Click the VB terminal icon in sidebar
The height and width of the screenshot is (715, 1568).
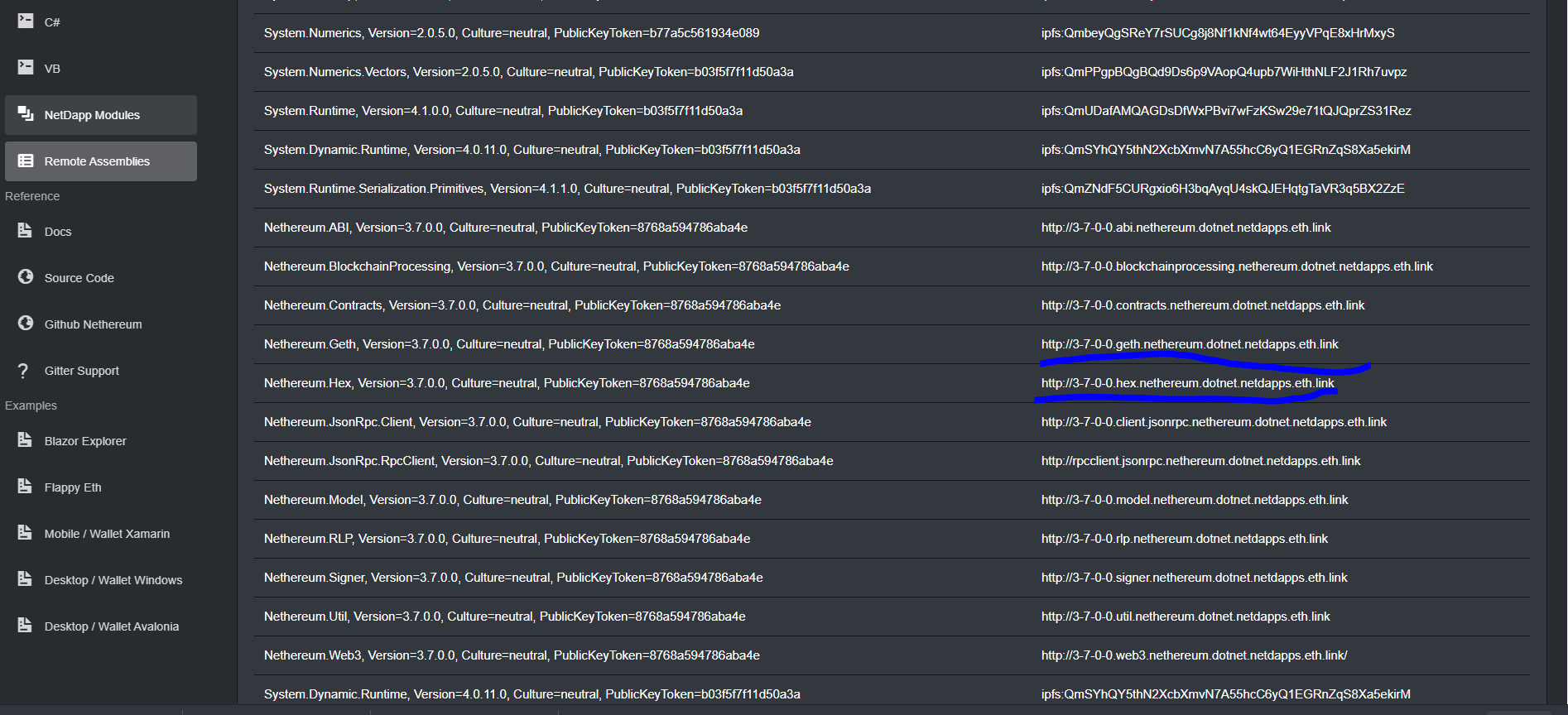[x=26, y=67]
